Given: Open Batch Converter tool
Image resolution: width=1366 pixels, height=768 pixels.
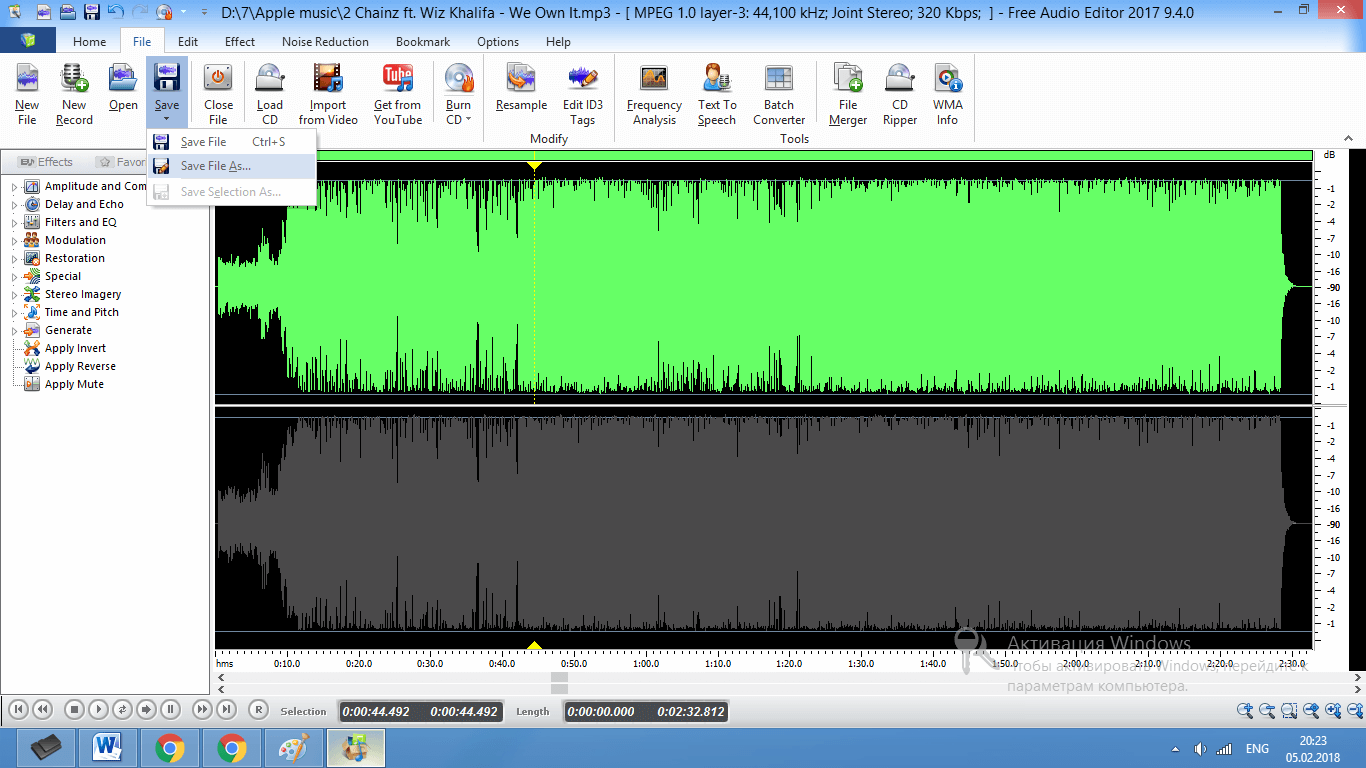Looking at the screenshot, I should pos(779,94).
